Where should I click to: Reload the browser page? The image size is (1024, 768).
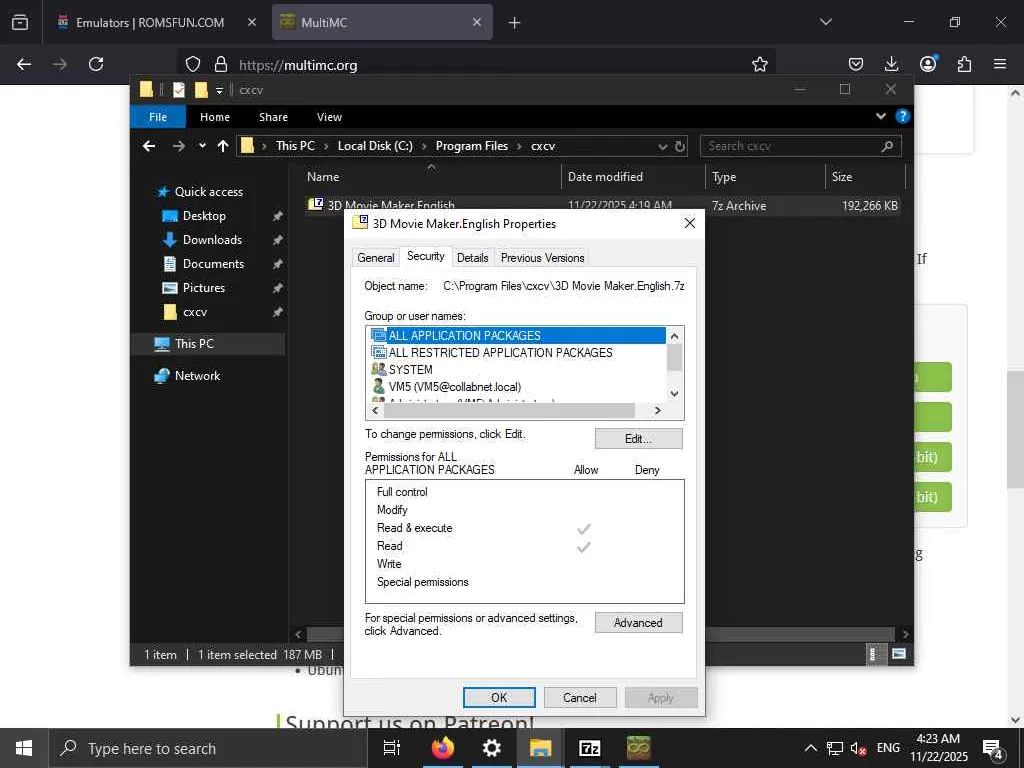pos(96,64)
